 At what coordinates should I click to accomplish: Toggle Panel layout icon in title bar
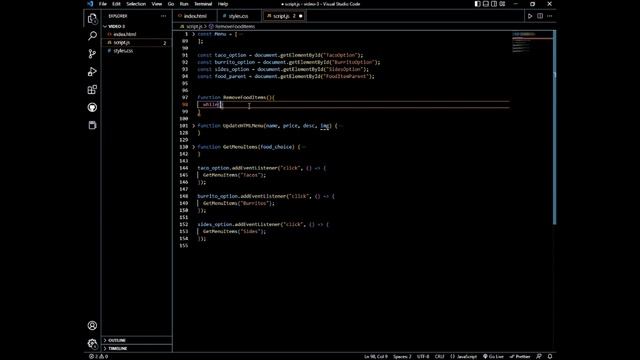486,4
